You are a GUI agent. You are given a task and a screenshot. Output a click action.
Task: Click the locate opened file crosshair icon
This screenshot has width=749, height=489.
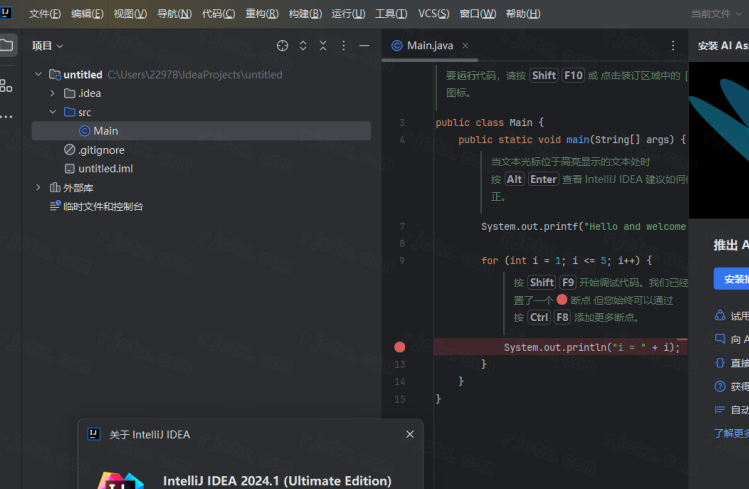tap(282, 46)
